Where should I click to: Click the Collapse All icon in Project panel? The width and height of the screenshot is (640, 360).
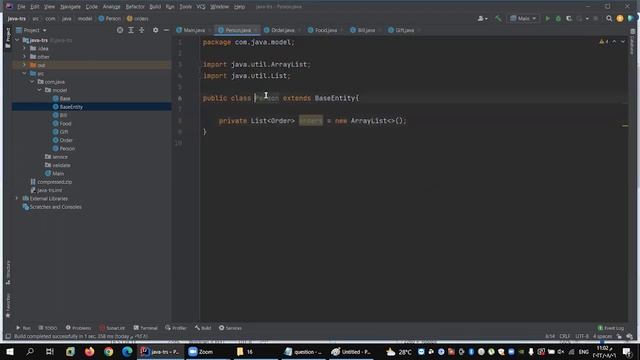pos(142,30)
